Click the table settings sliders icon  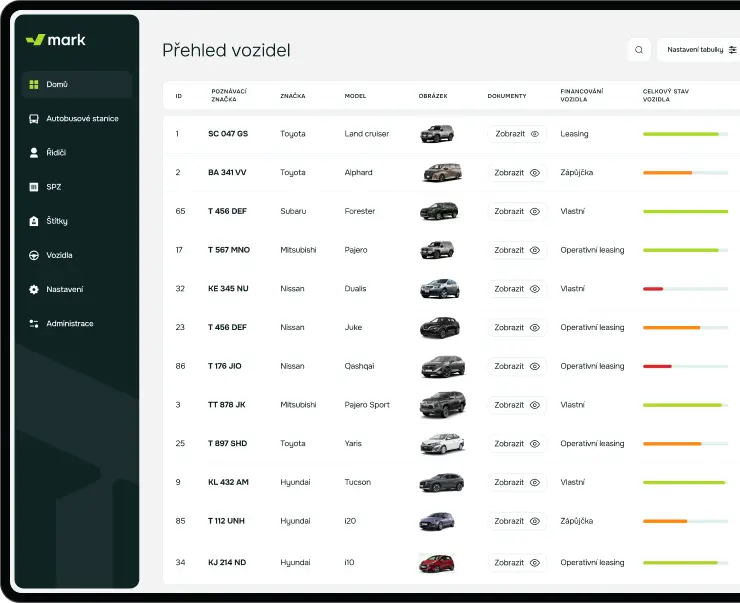(732, 50)
